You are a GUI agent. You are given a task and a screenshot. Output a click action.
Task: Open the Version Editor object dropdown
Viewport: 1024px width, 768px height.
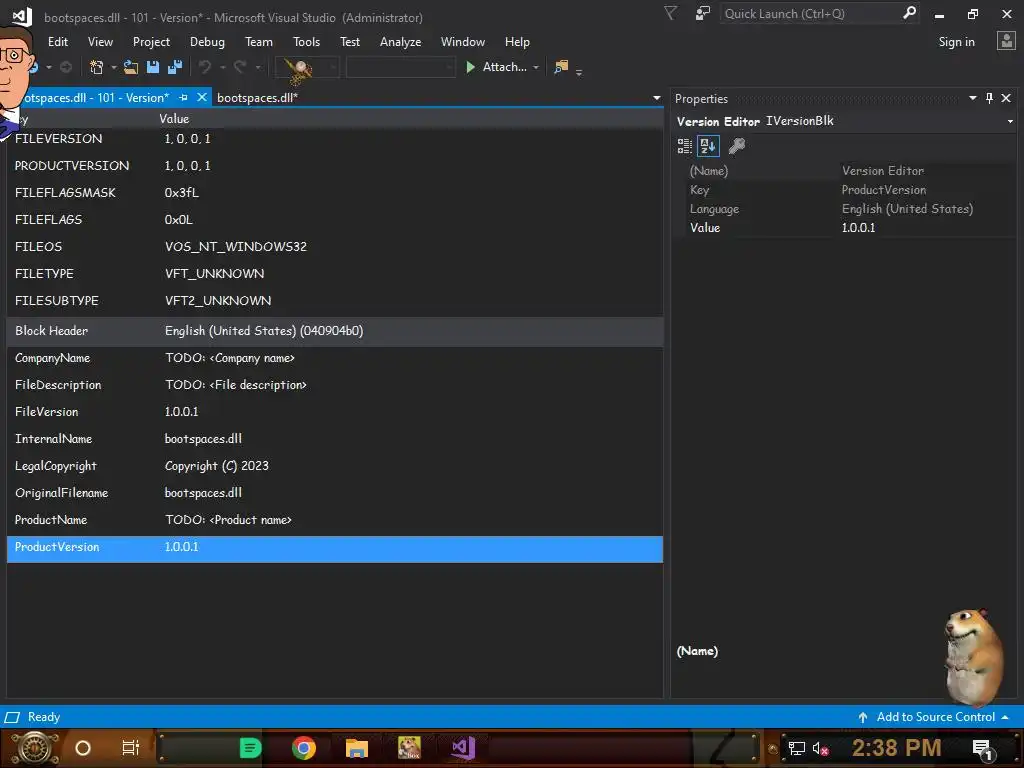tap(1010, 121)
